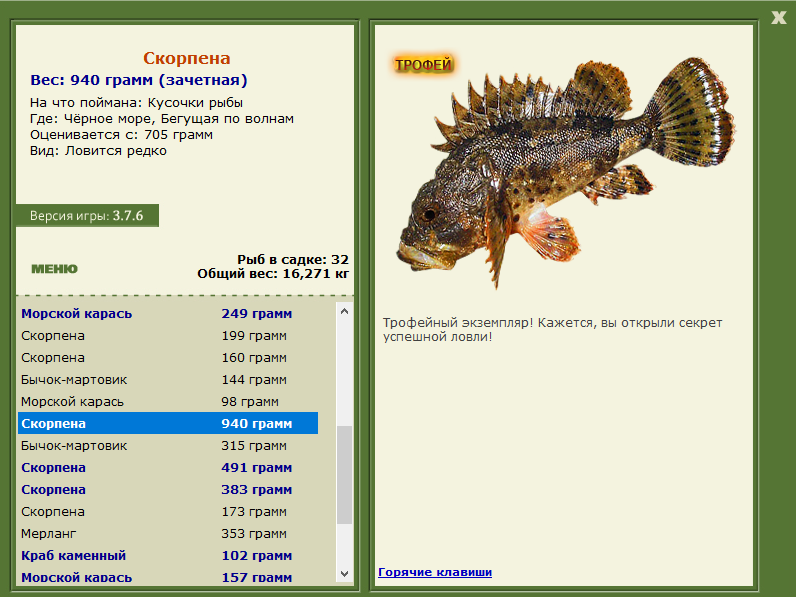The height and width of the screenshot is (597, 796).
Task: Close the fish info window with X
Action: pos(779,16)
